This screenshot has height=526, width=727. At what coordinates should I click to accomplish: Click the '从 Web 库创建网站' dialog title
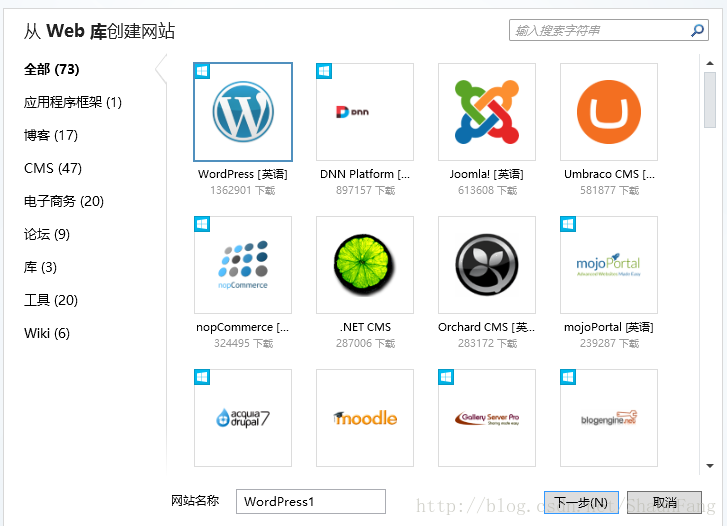click(x=99, y=32)
